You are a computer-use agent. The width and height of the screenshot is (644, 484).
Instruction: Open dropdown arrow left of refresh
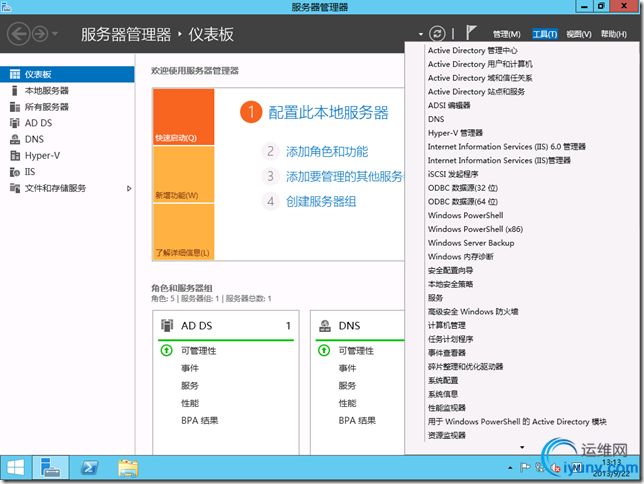tap(421, 35)
